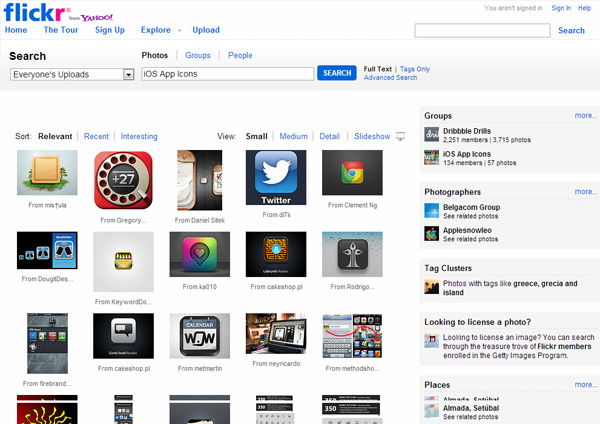Image resolution: width=600 pixels, height=424 pixels.
Task: Expand the Explore menu arrow
Action: (179, 30)
